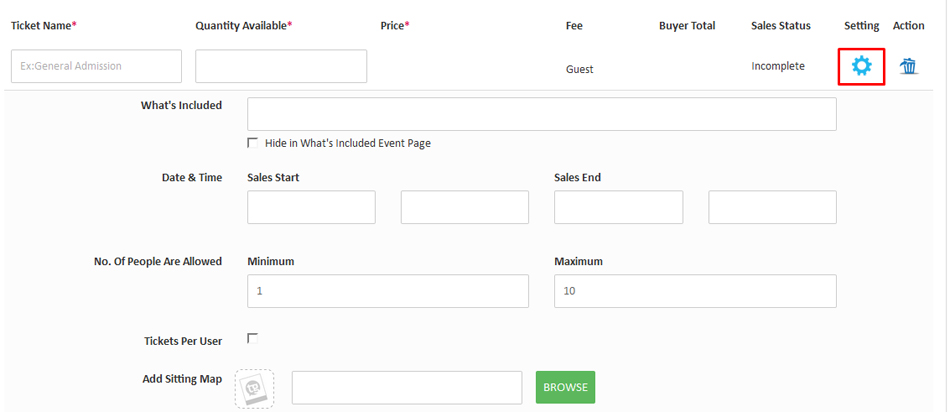
Task: Click the Buyer Total column header
Action: tap(687, 26)
